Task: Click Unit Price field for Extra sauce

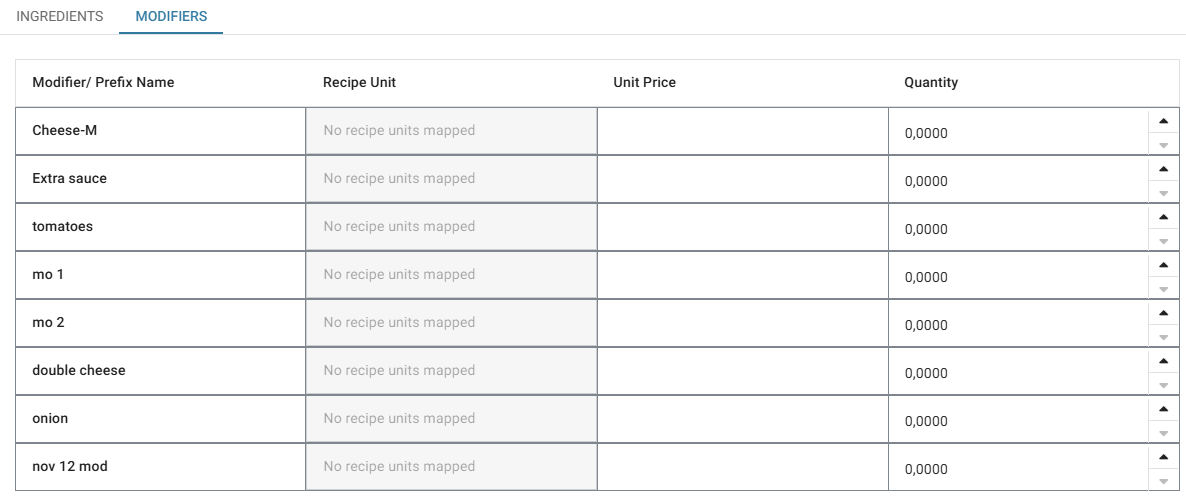Action: coord(742,179)
